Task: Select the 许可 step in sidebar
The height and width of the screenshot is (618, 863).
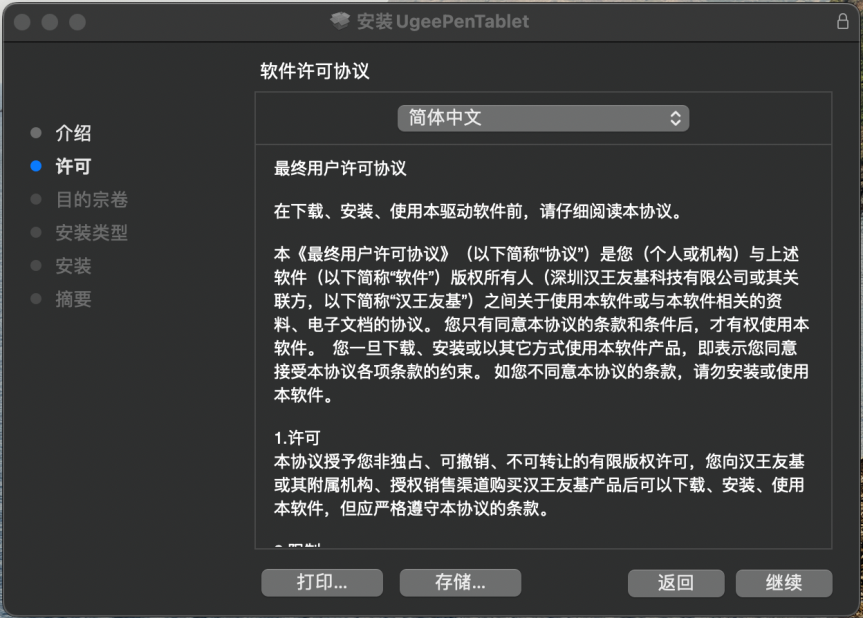Action: (x=73, y=166)
